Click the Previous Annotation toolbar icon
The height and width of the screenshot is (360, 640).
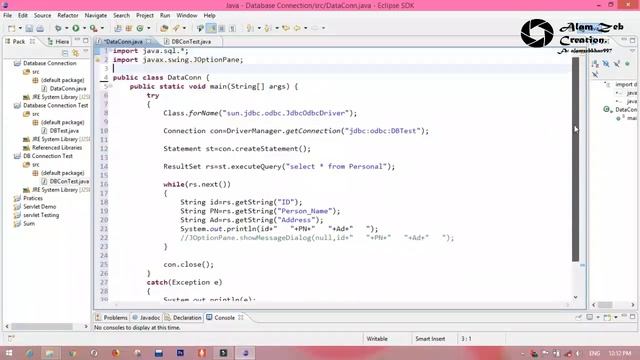(x=268, y=28)
